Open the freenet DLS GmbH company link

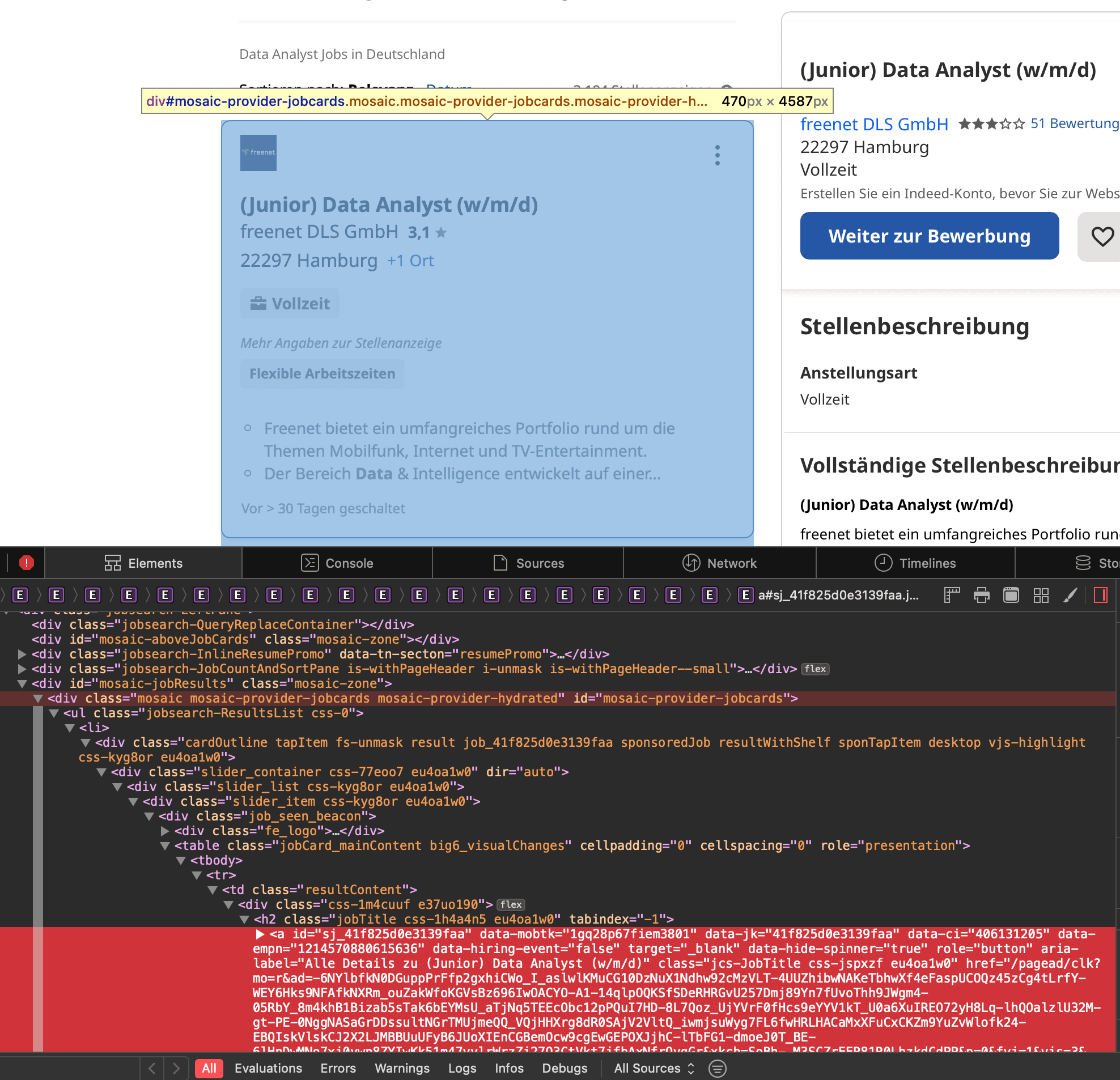873,124
